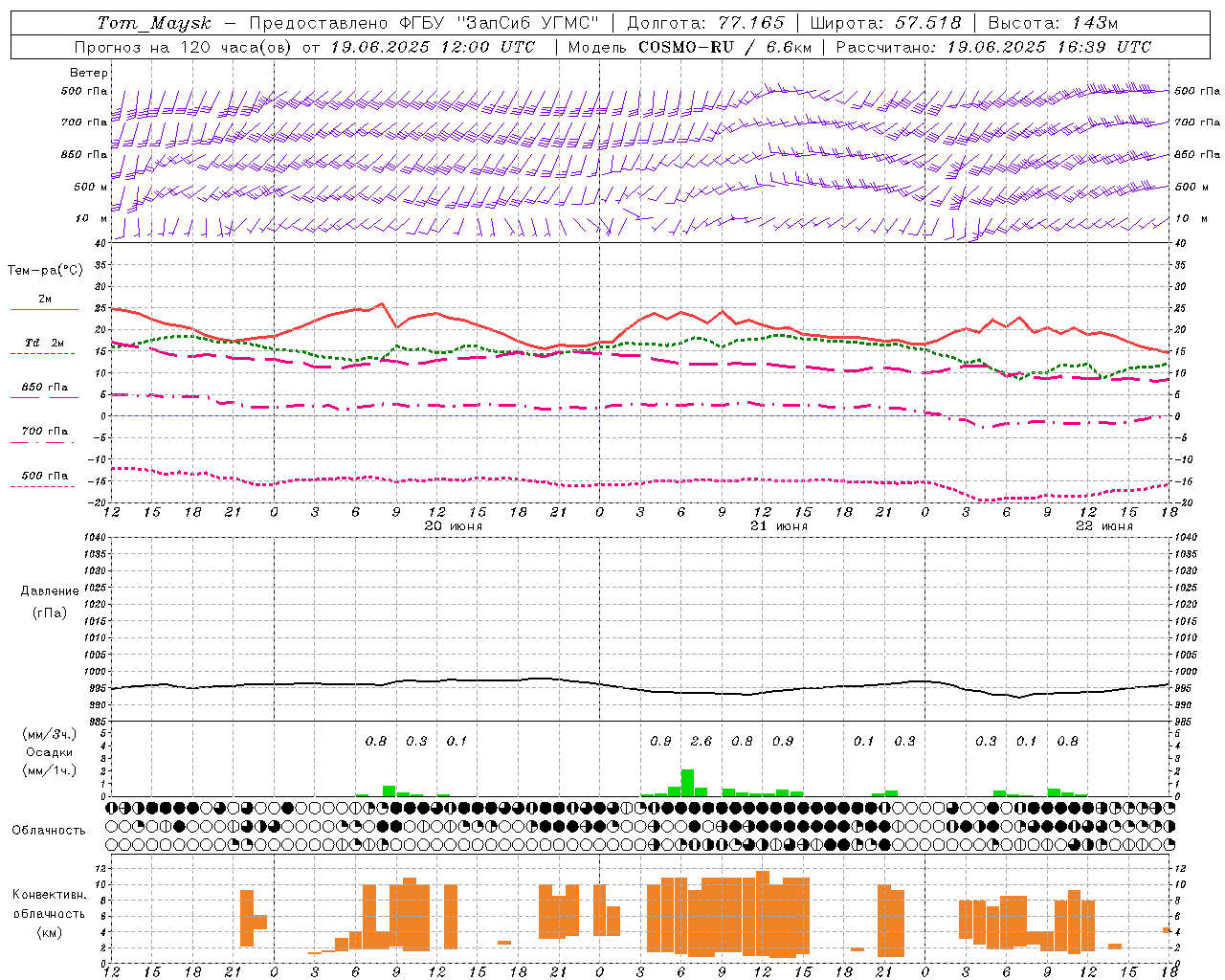
Task: Click the computed time "19.06.2025 16:39 UTC"
Action: (x=1049, y=47)
